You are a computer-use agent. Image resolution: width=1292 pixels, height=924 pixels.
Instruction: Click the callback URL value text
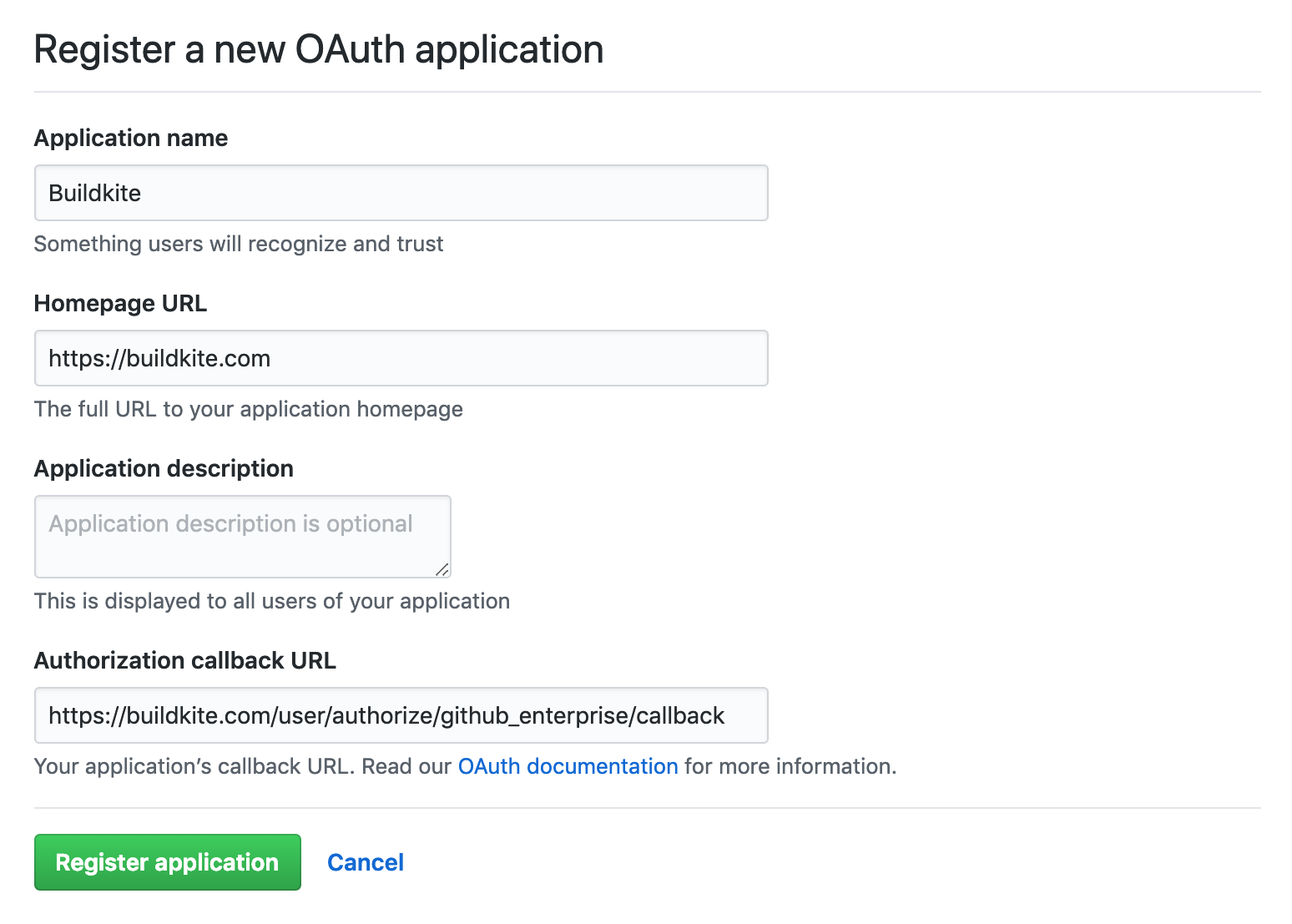pos(385,715)
